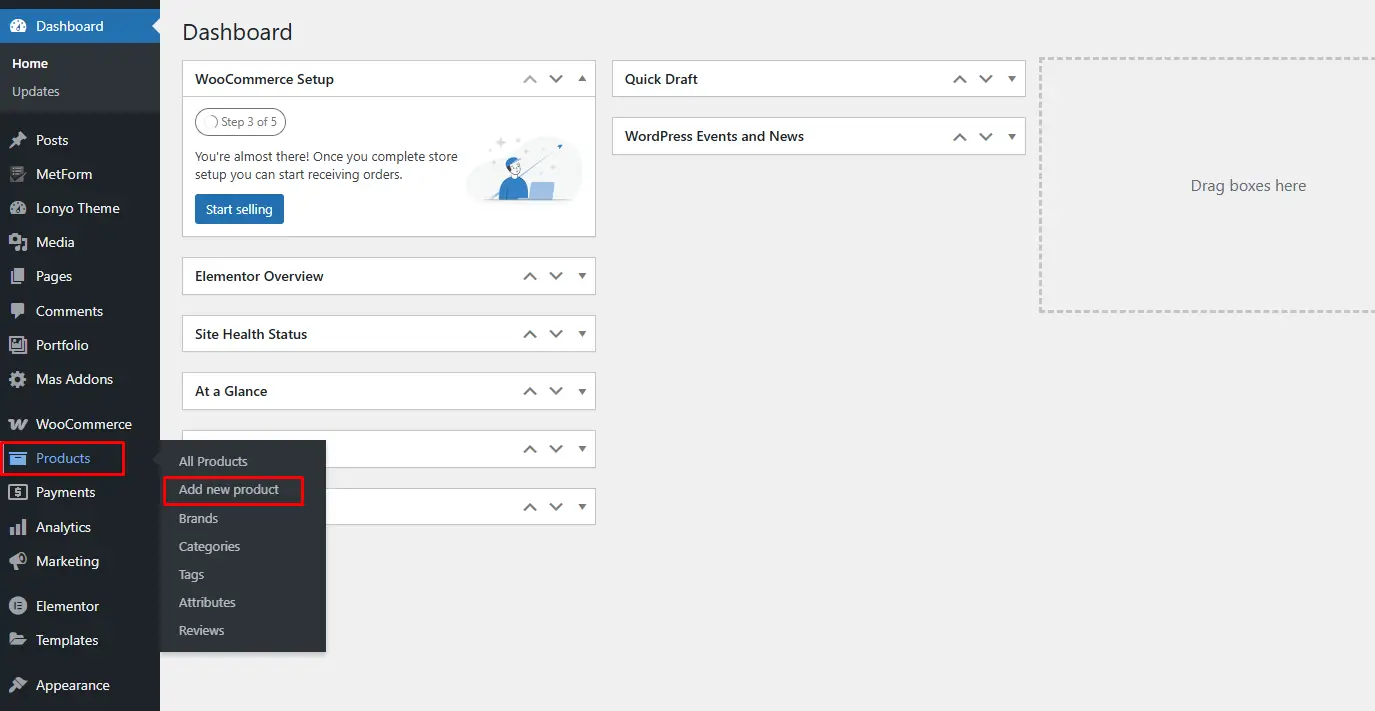
Task: Click the Pages icon in sidebar
Action: (x=18, y=276)
